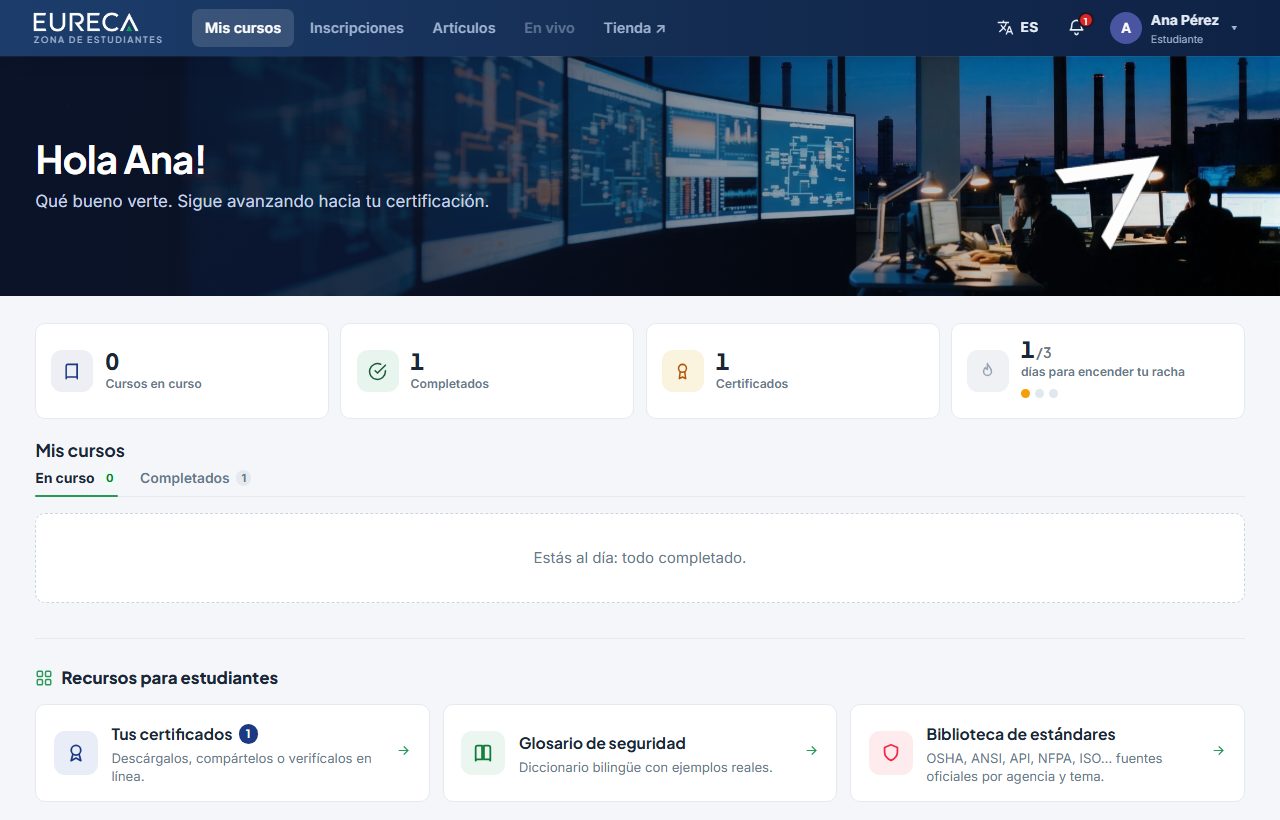The image size is (1280, 820).
Task: Select En vivo in the top navigation
Action: [x=549, y=28]
